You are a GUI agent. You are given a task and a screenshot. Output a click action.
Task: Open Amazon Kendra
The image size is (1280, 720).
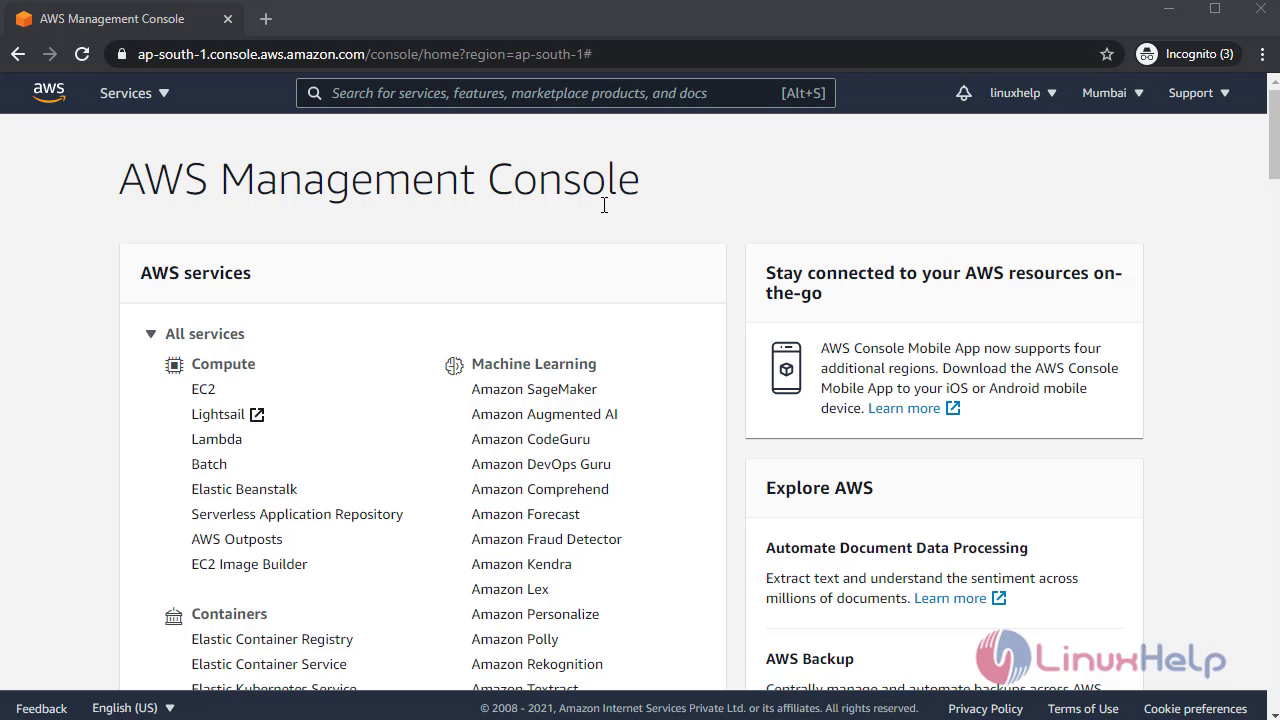[521, 564]
